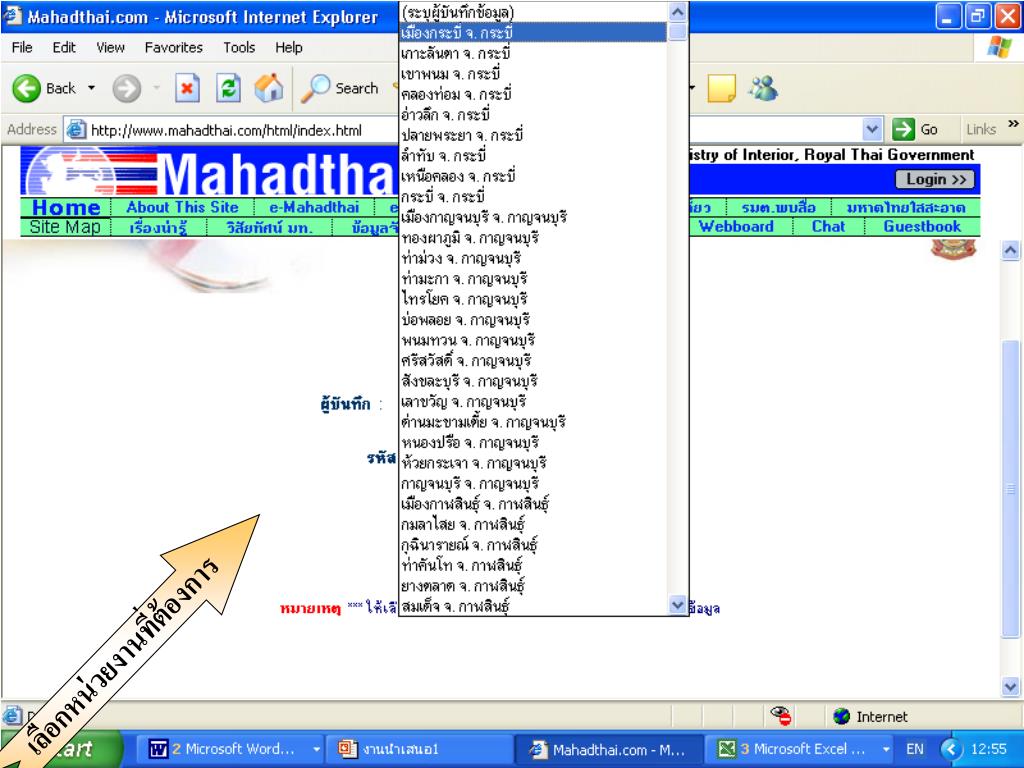Screen dimensions: 1024x768
Task: Click the yellow note icon in toolbar
Action: click(722, 88)
